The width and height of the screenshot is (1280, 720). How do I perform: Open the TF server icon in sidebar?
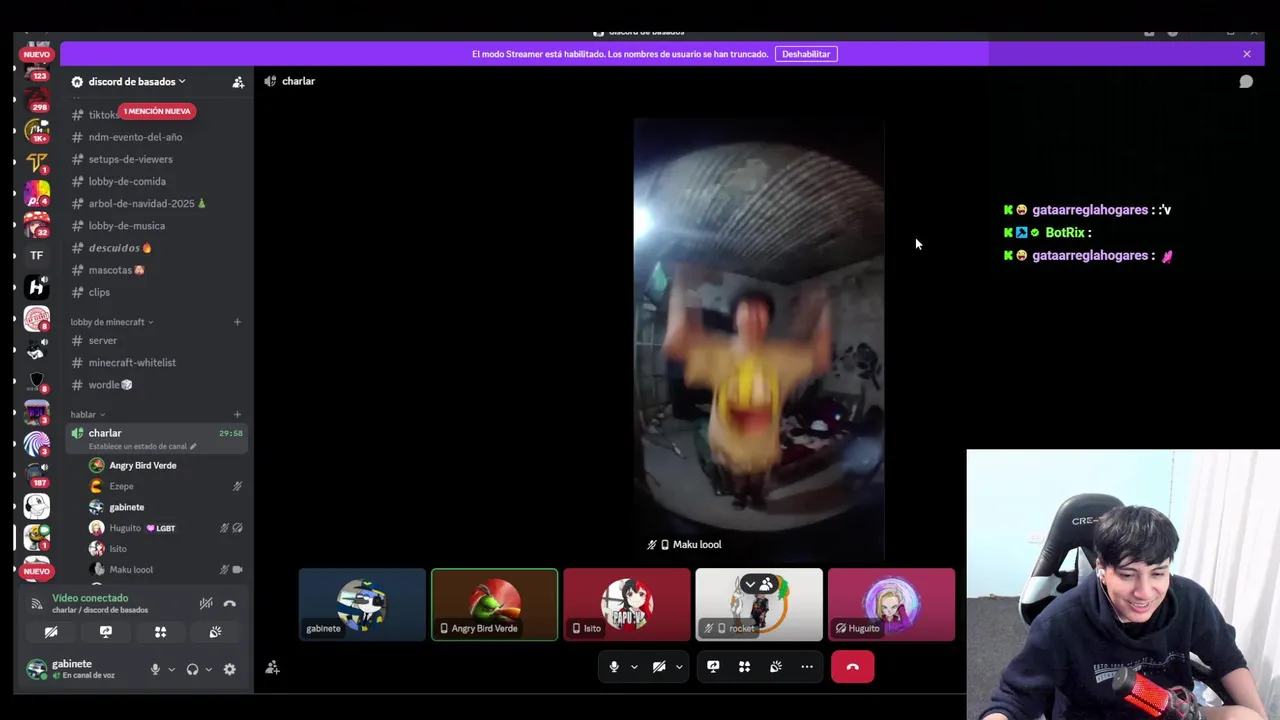[x=37, y=255]
